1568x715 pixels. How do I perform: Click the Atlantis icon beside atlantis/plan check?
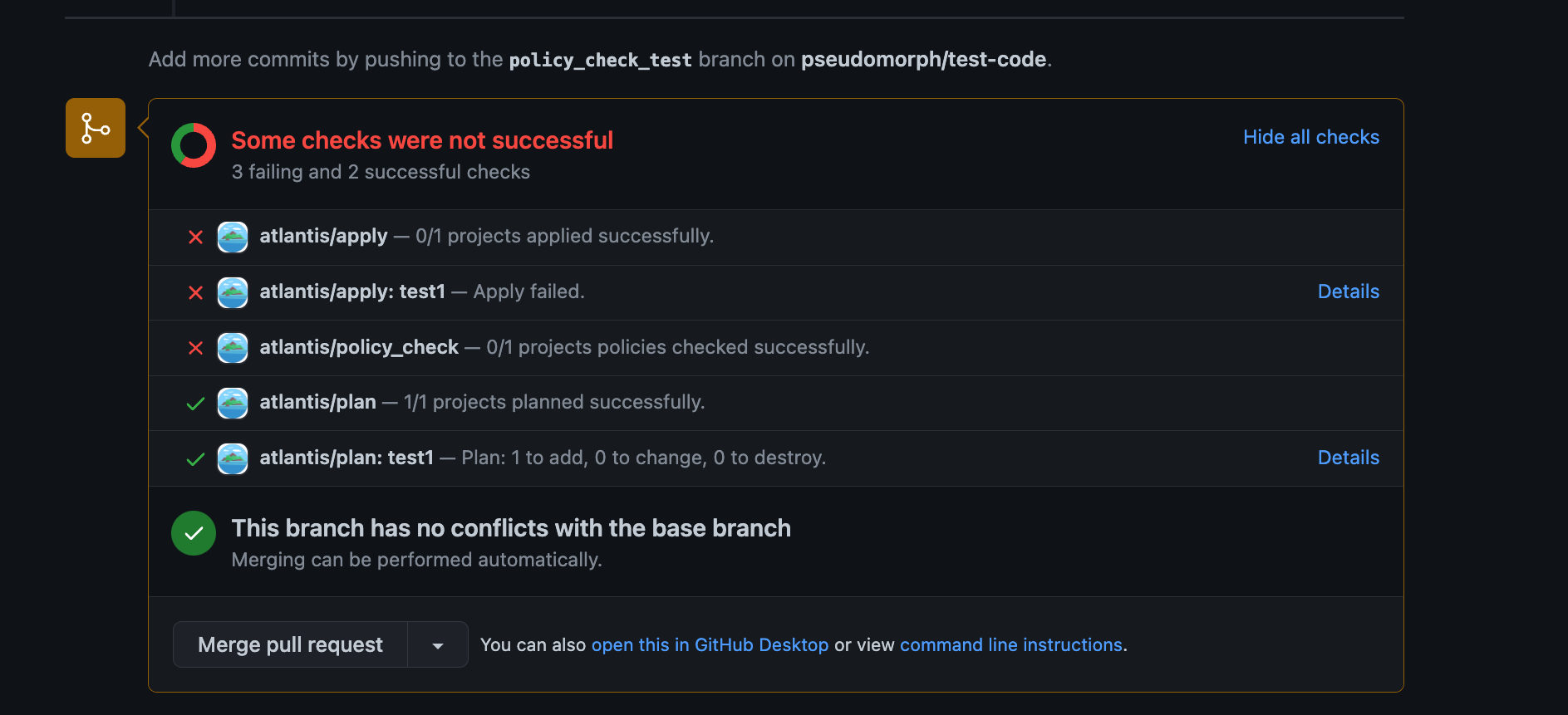coord(233,403)
